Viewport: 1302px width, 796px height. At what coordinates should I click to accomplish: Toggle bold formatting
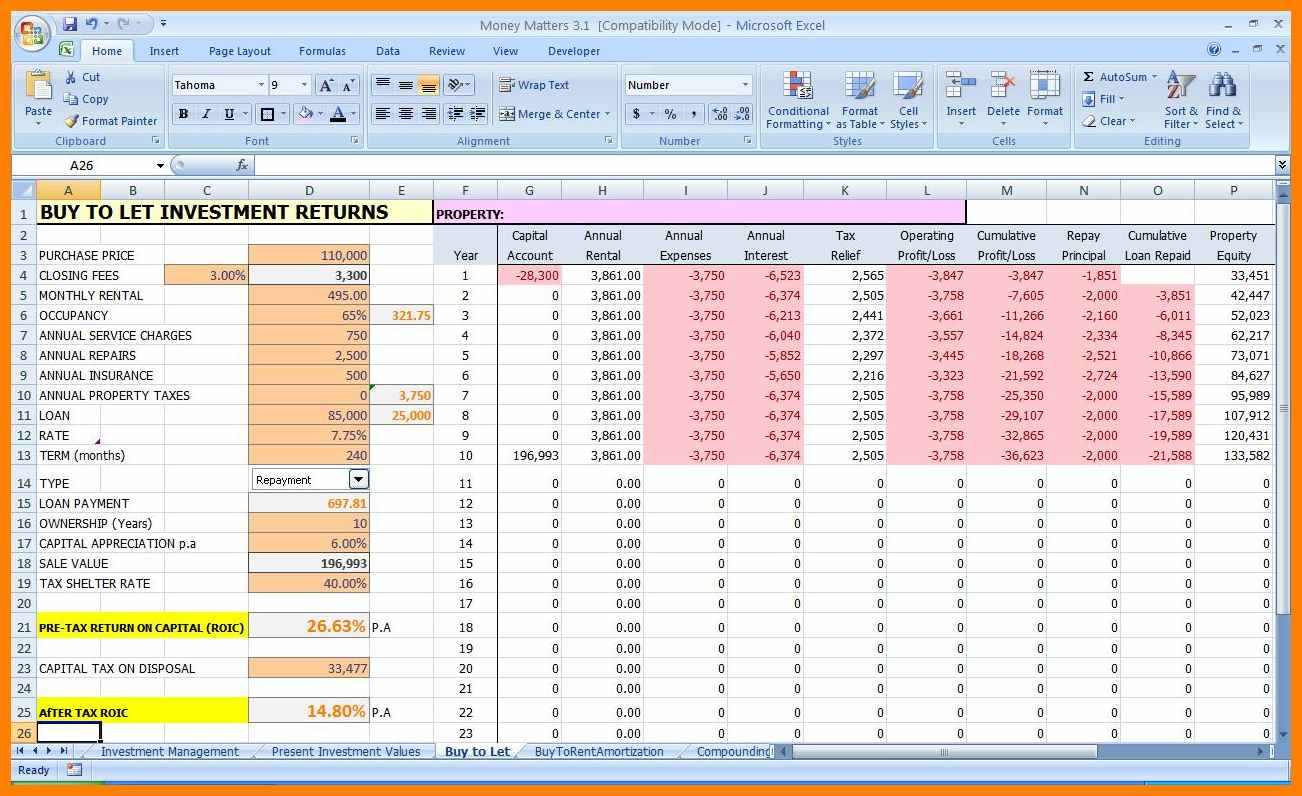tap(183, 114)
